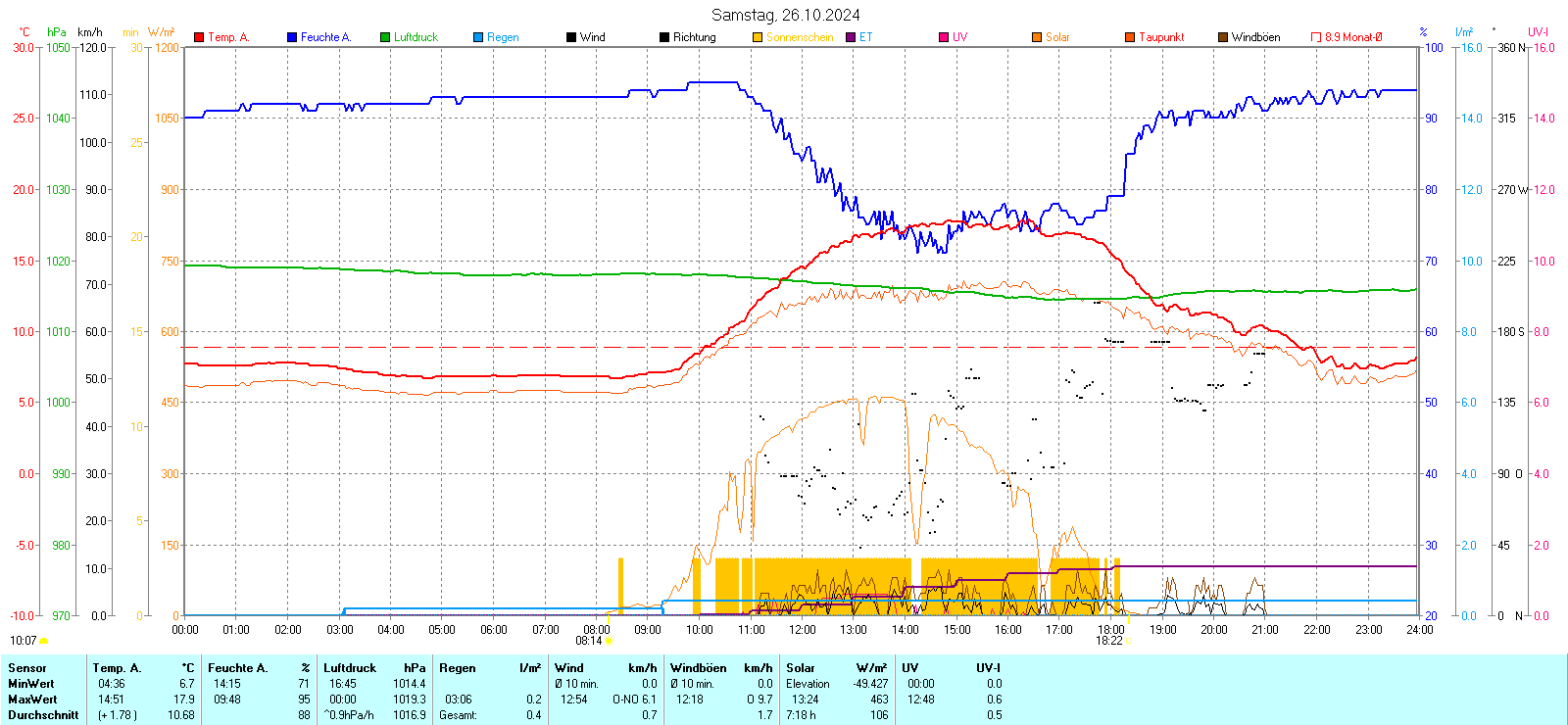Click the MaxWert row label
The height and width of the screenshot is (725, 1568).
[x=32, y=700]
